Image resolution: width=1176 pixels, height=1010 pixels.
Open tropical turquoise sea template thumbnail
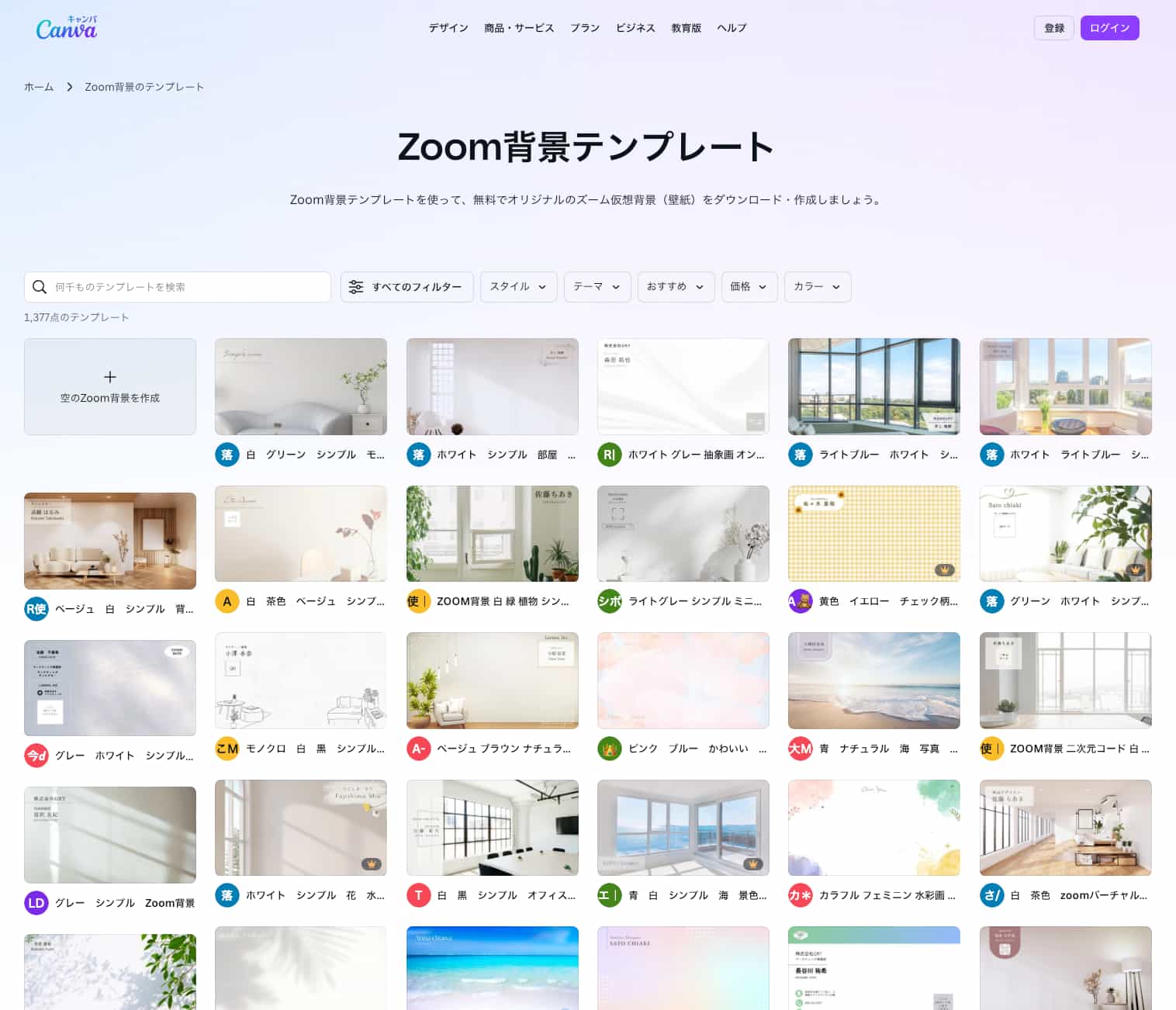pyautogui.click(x=493, y=968)
